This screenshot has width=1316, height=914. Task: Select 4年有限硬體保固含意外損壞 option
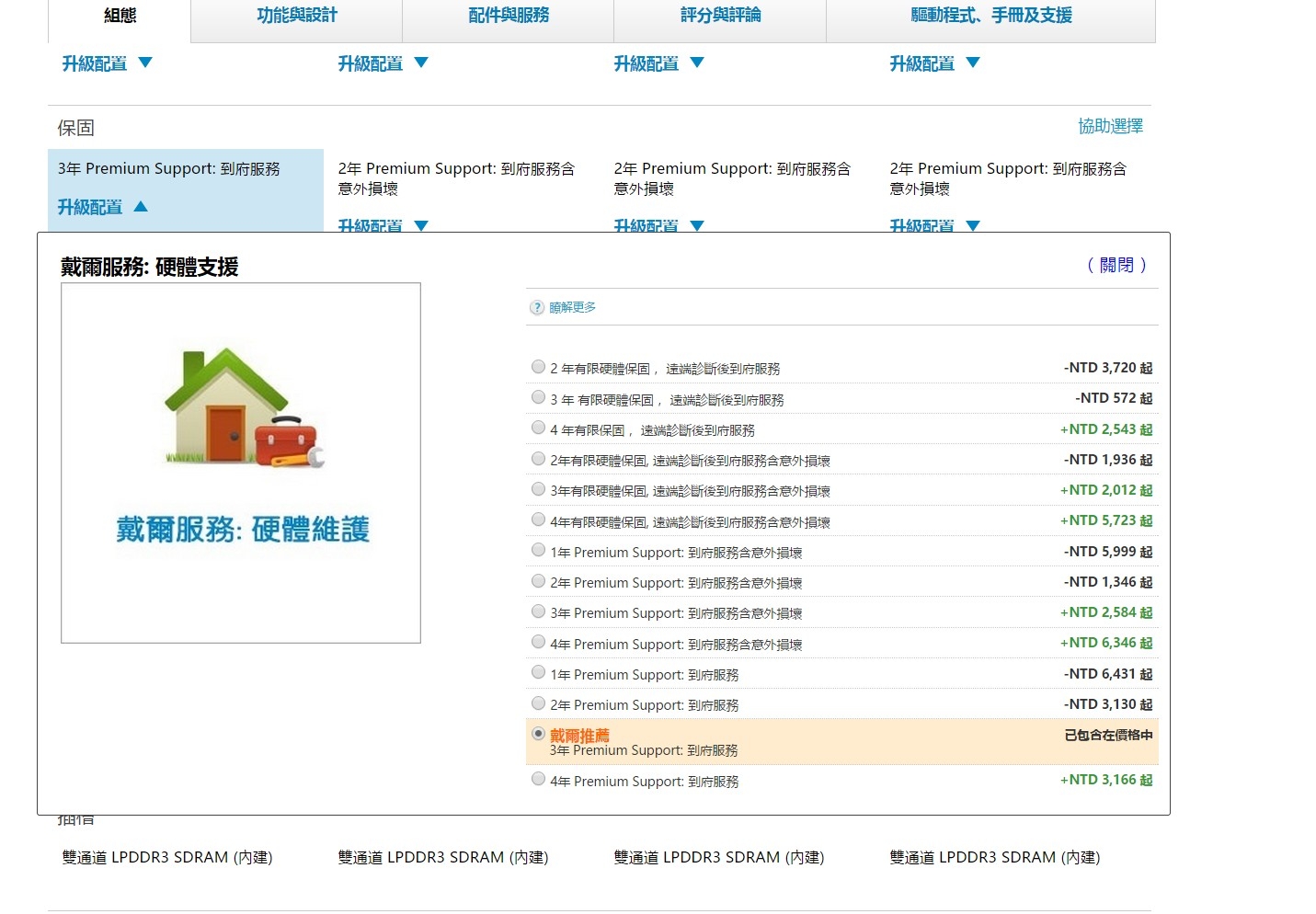point(538,520)
